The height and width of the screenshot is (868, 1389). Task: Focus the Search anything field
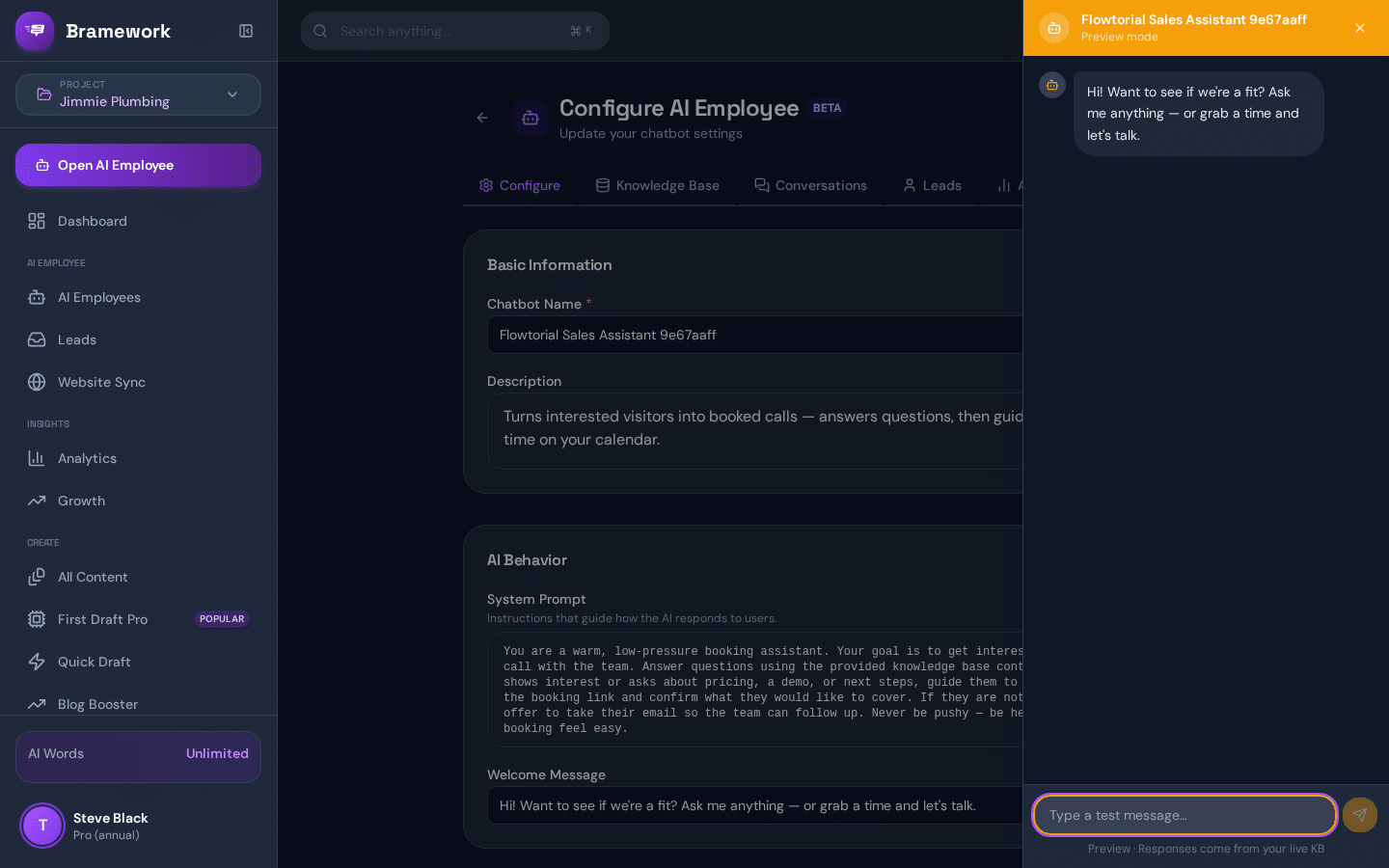(x=455, y=31)
